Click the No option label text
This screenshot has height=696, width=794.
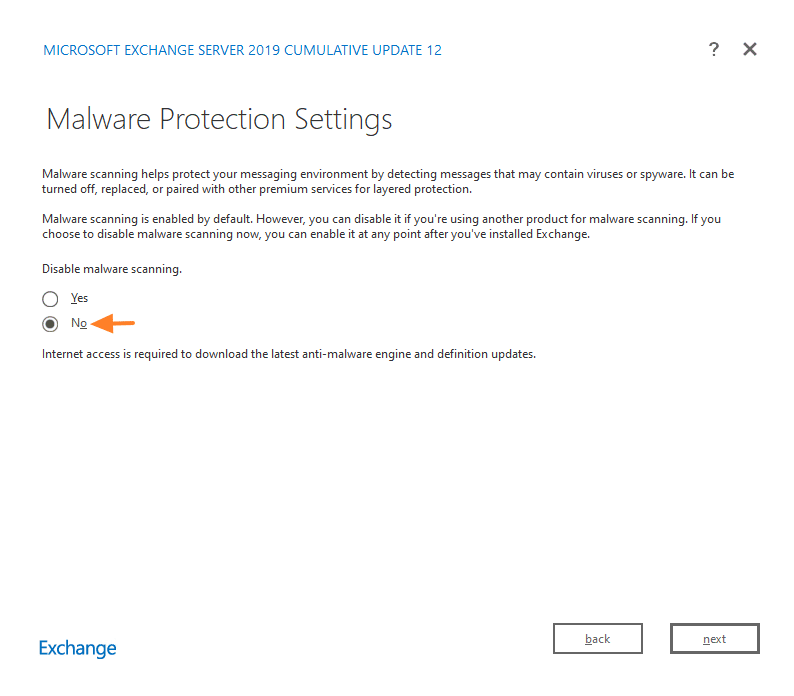79,324
